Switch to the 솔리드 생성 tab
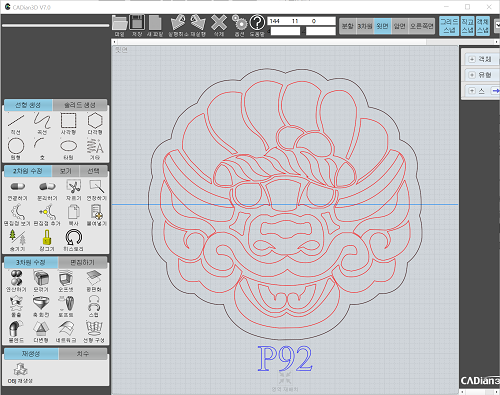 tap(80, 105)
